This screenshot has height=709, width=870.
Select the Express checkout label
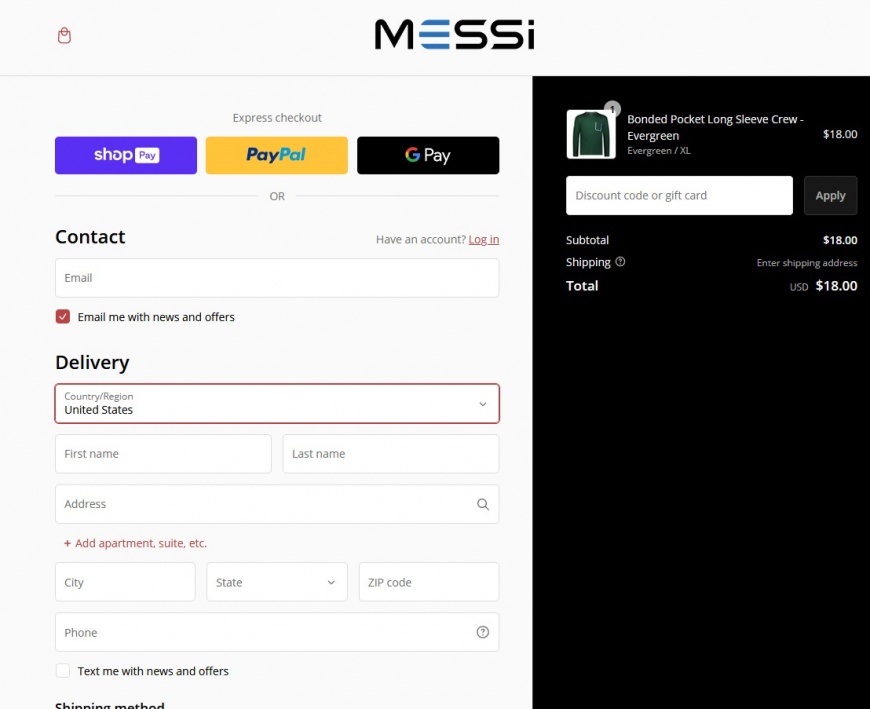pyautogui.click(x=277, y=118)
